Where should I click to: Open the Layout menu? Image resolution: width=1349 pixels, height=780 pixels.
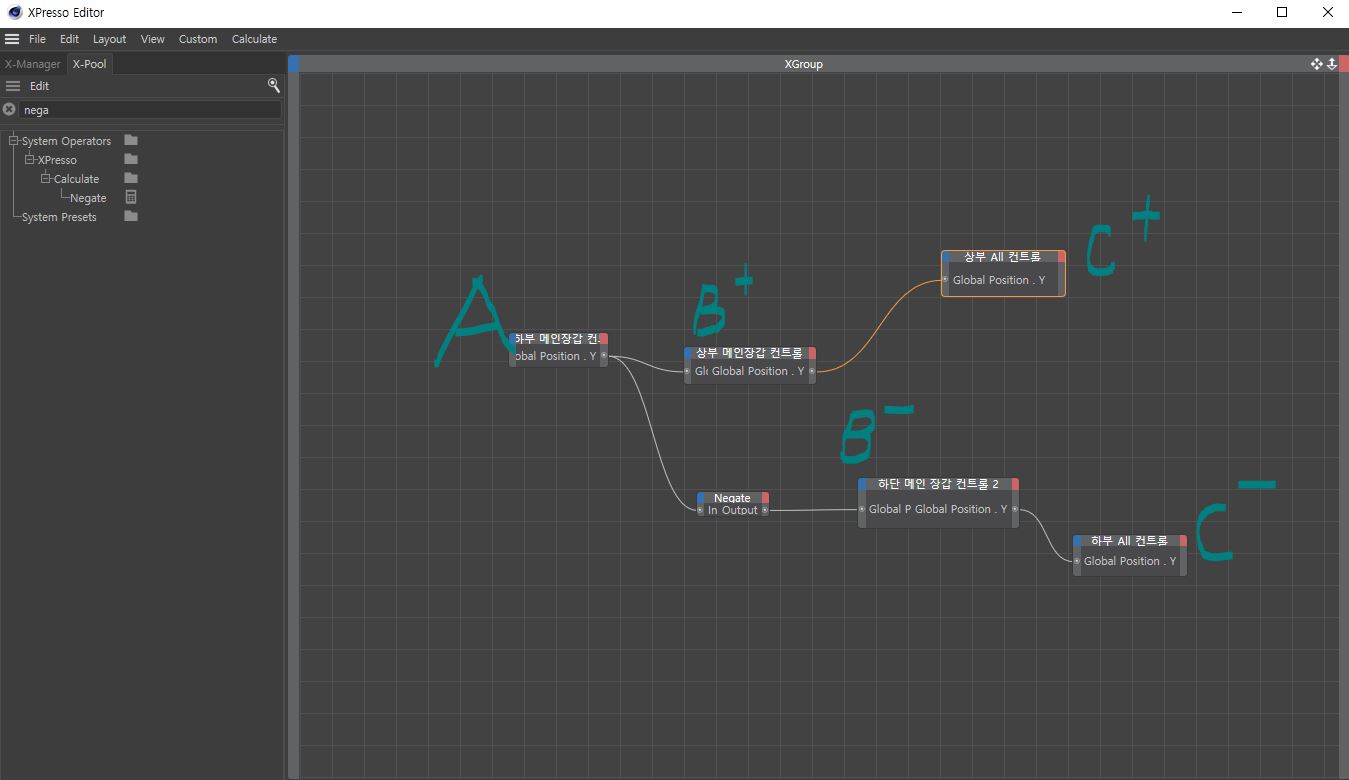(x=109, y=39)
